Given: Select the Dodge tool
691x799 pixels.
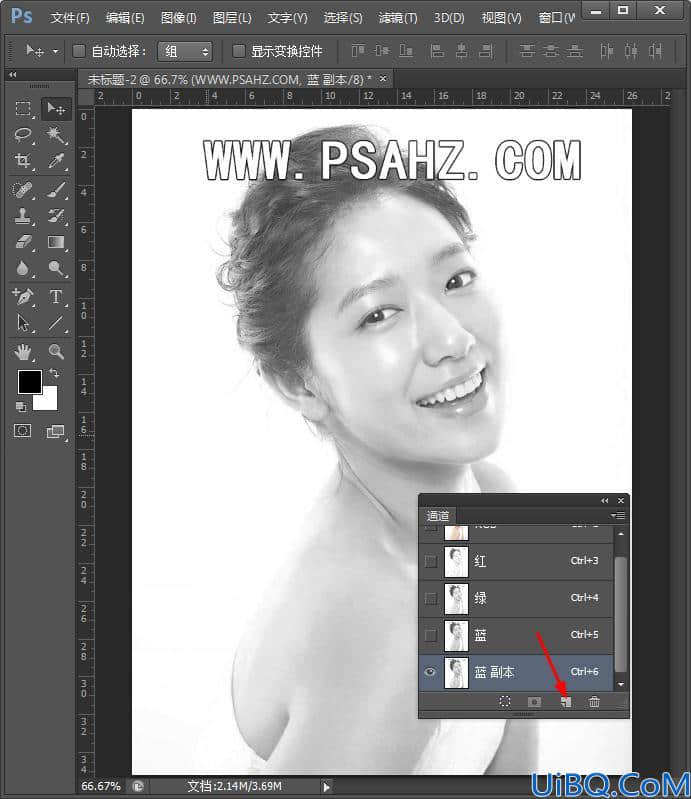Looking at the screenshot, I should point(55,268).
